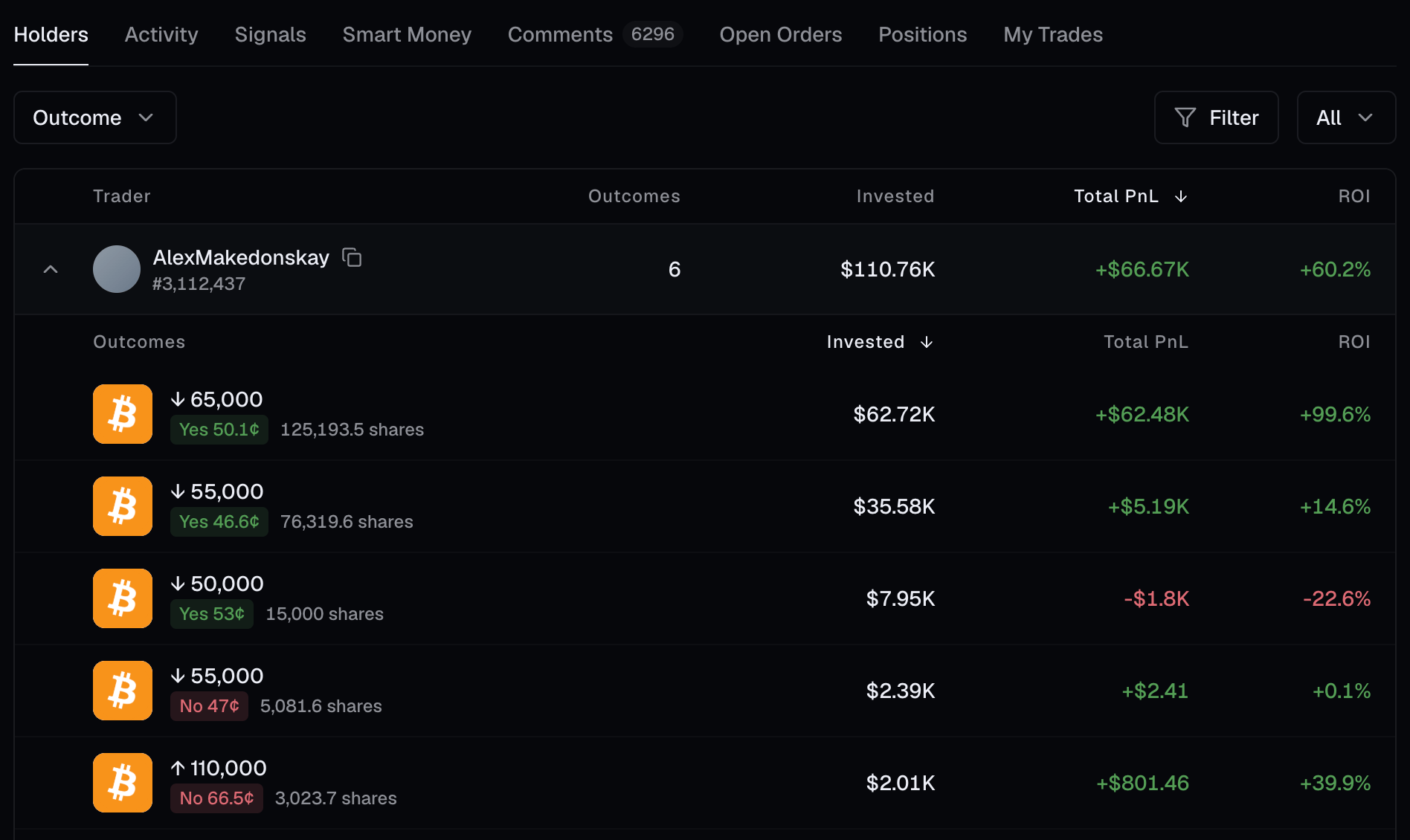This screenshot has height=840, width=1410.
Task: Click the +$801.46 PnL value
Action: click(1143, 783)
